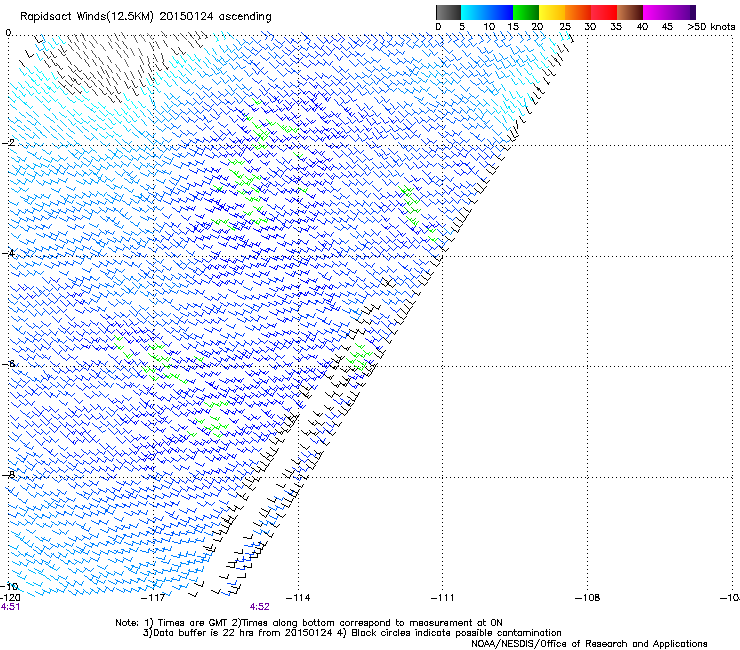Click the latitude label '0' at top left

(x=8, y=33)
